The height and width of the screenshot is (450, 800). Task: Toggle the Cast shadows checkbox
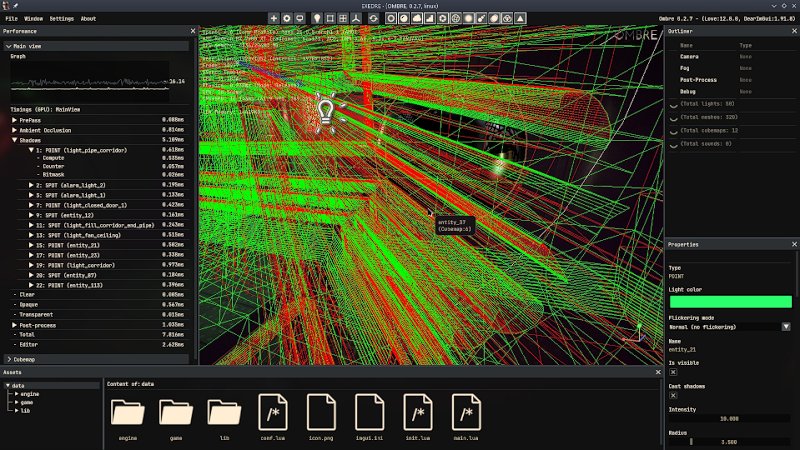coord(673,395)
